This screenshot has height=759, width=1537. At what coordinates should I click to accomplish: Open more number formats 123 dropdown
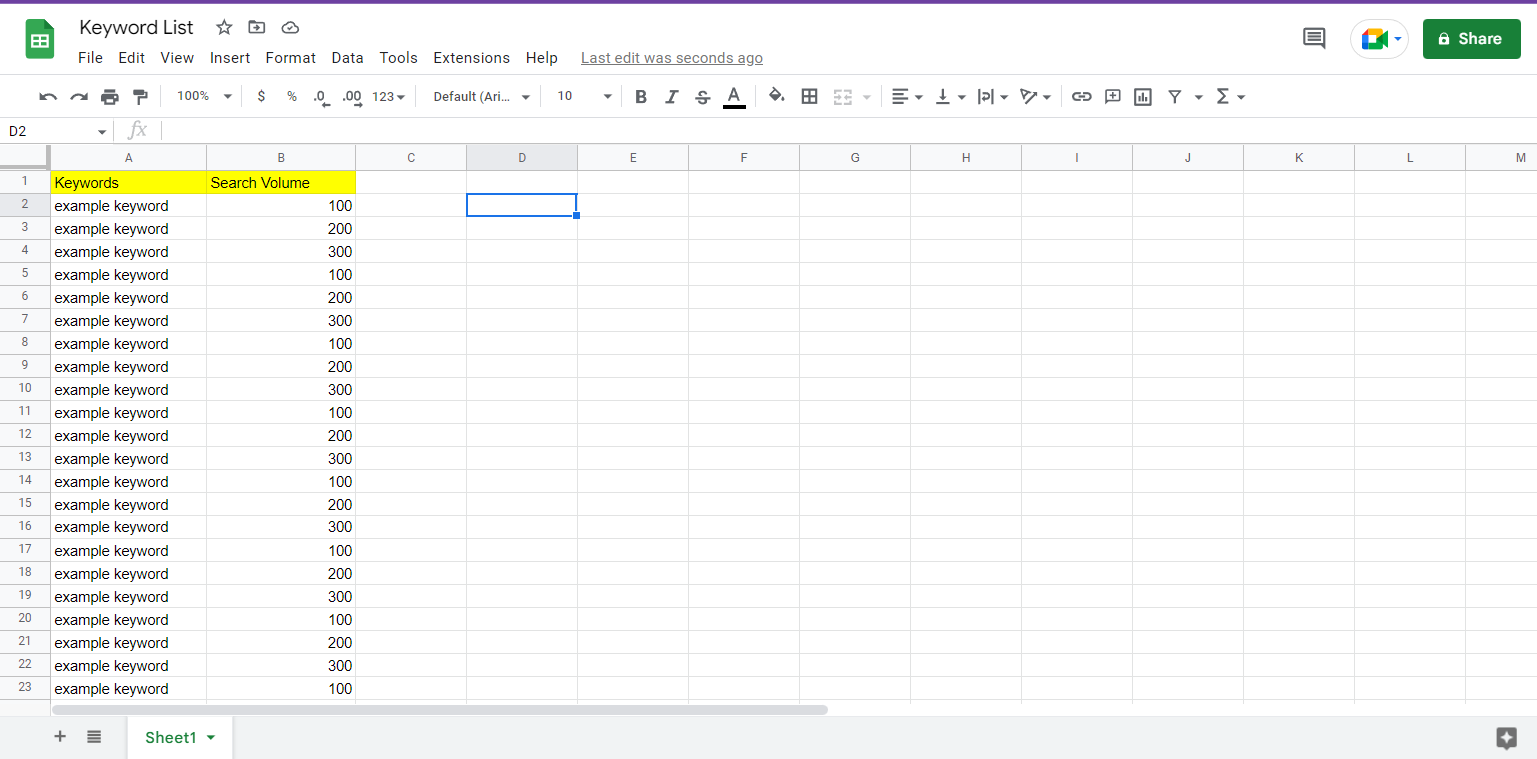coord(388,97)
